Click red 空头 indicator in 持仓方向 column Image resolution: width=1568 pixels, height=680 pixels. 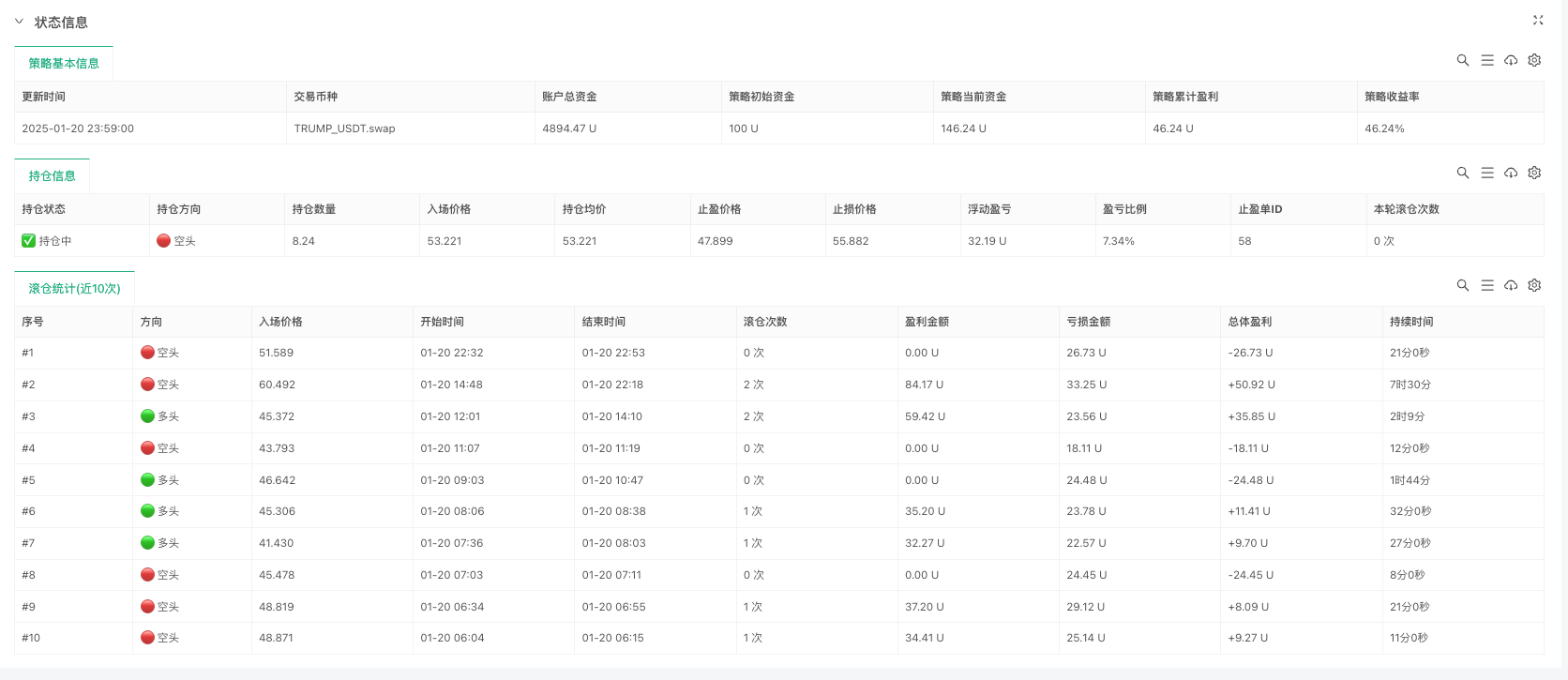pos(163,241)
